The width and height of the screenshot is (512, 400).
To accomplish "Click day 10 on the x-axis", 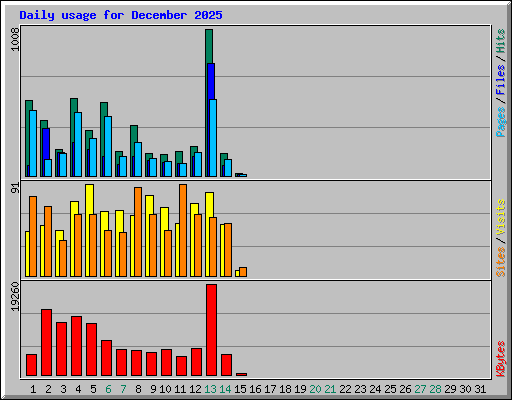I will 165,389.
